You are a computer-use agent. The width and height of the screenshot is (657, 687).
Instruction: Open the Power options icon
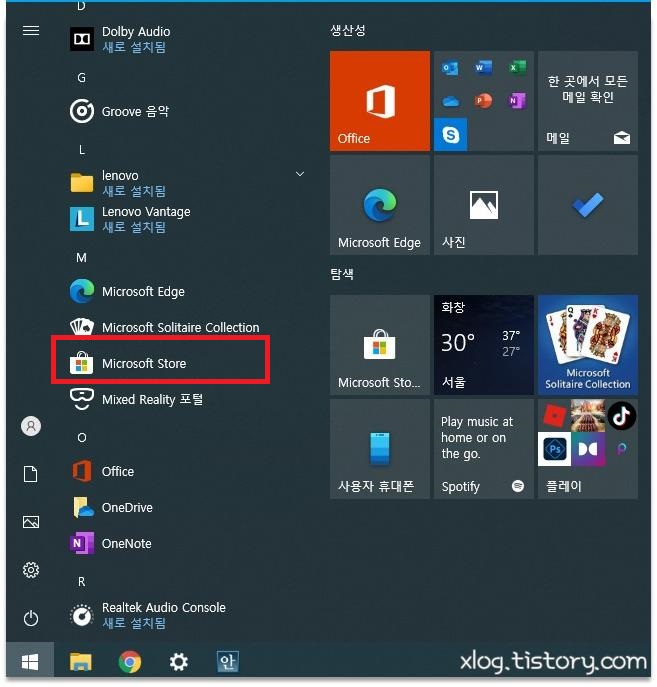pyautogui.click(x=31, y=618)
